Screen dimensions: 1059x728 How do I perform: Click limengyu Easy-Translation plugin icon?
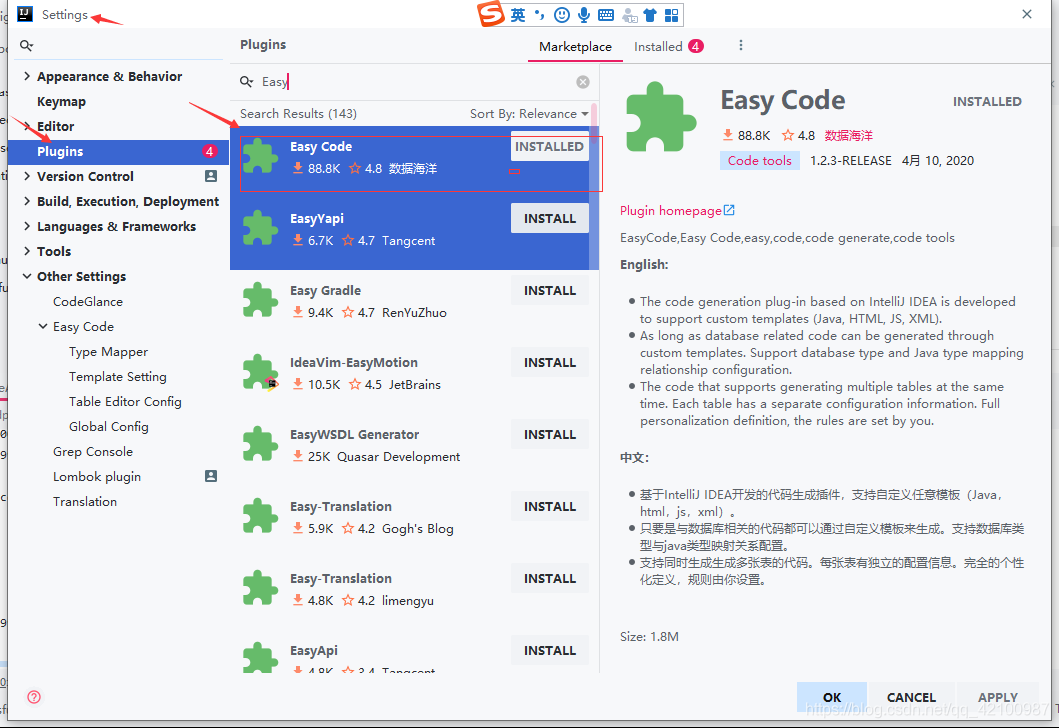[260, 588]
